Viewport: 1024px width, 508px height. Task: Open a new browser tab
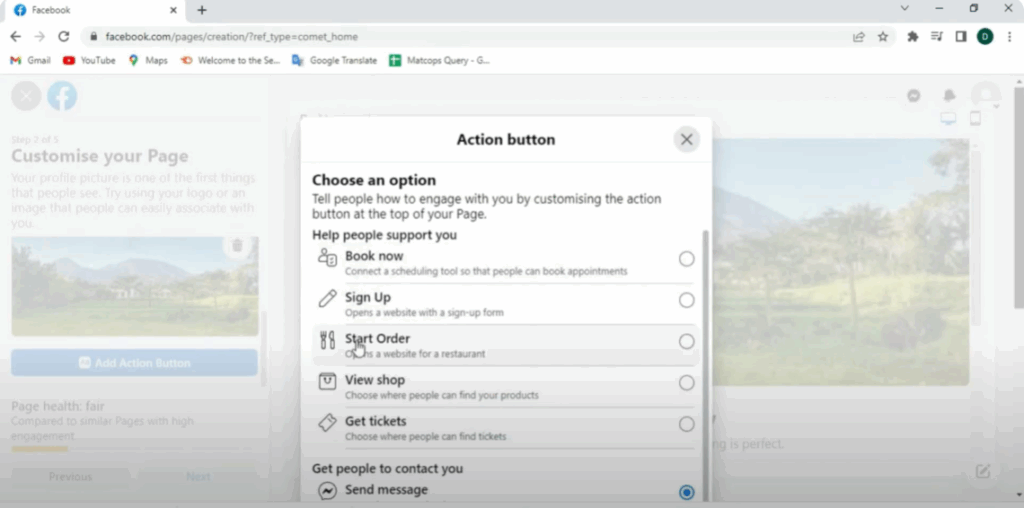pos(202,10)
